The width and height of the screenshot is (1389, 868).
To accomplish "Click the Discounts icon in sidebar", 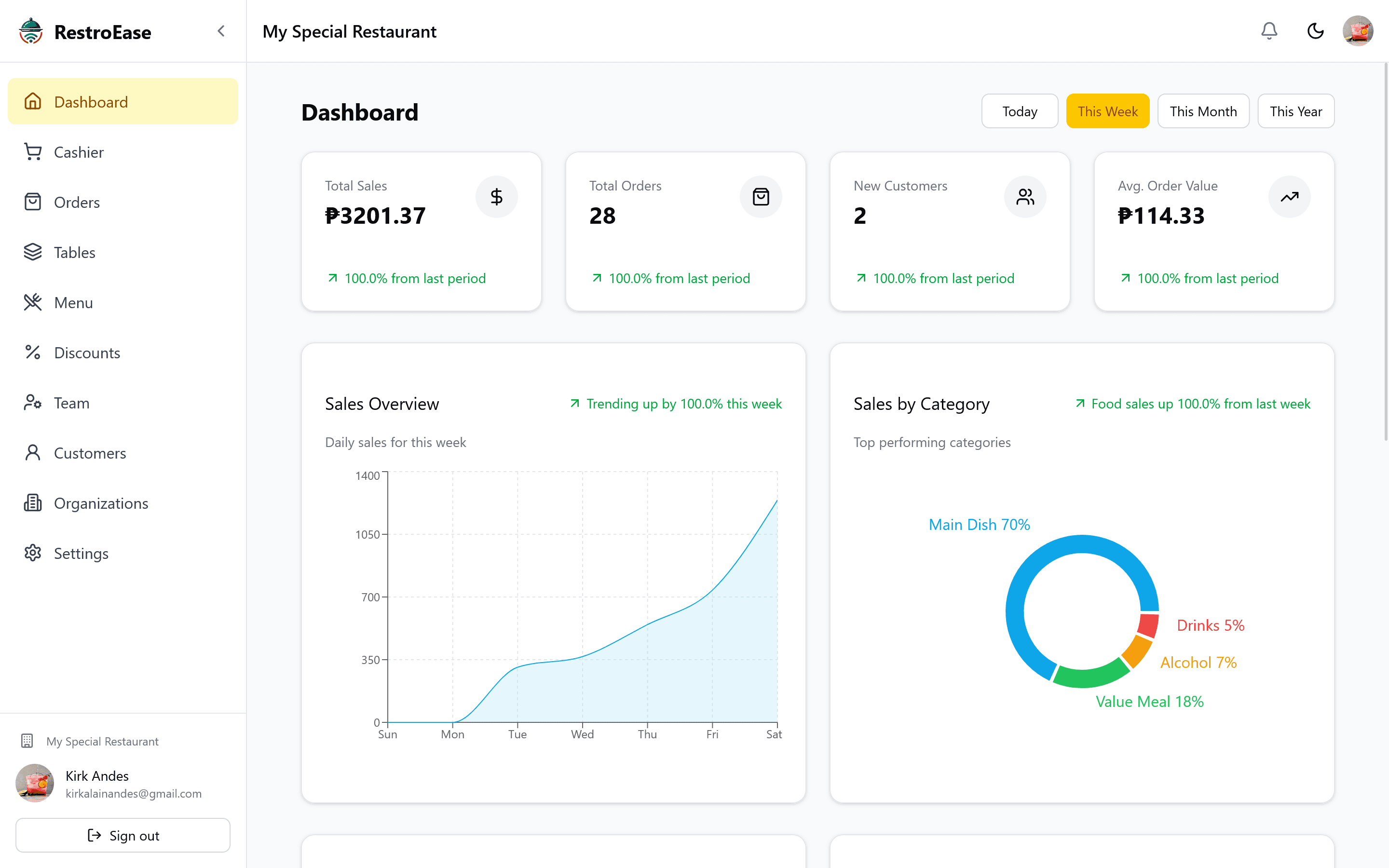I will (33, 352).
